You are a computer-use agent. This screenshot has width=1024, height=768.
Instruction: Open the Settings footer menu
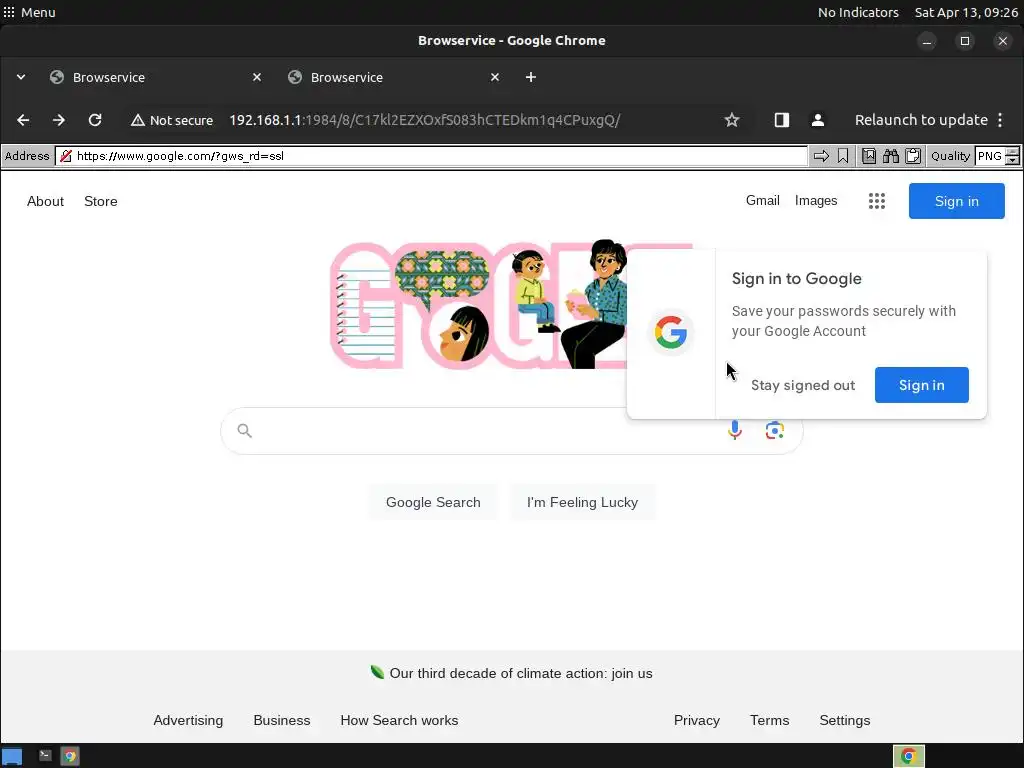tap(844, 720)
